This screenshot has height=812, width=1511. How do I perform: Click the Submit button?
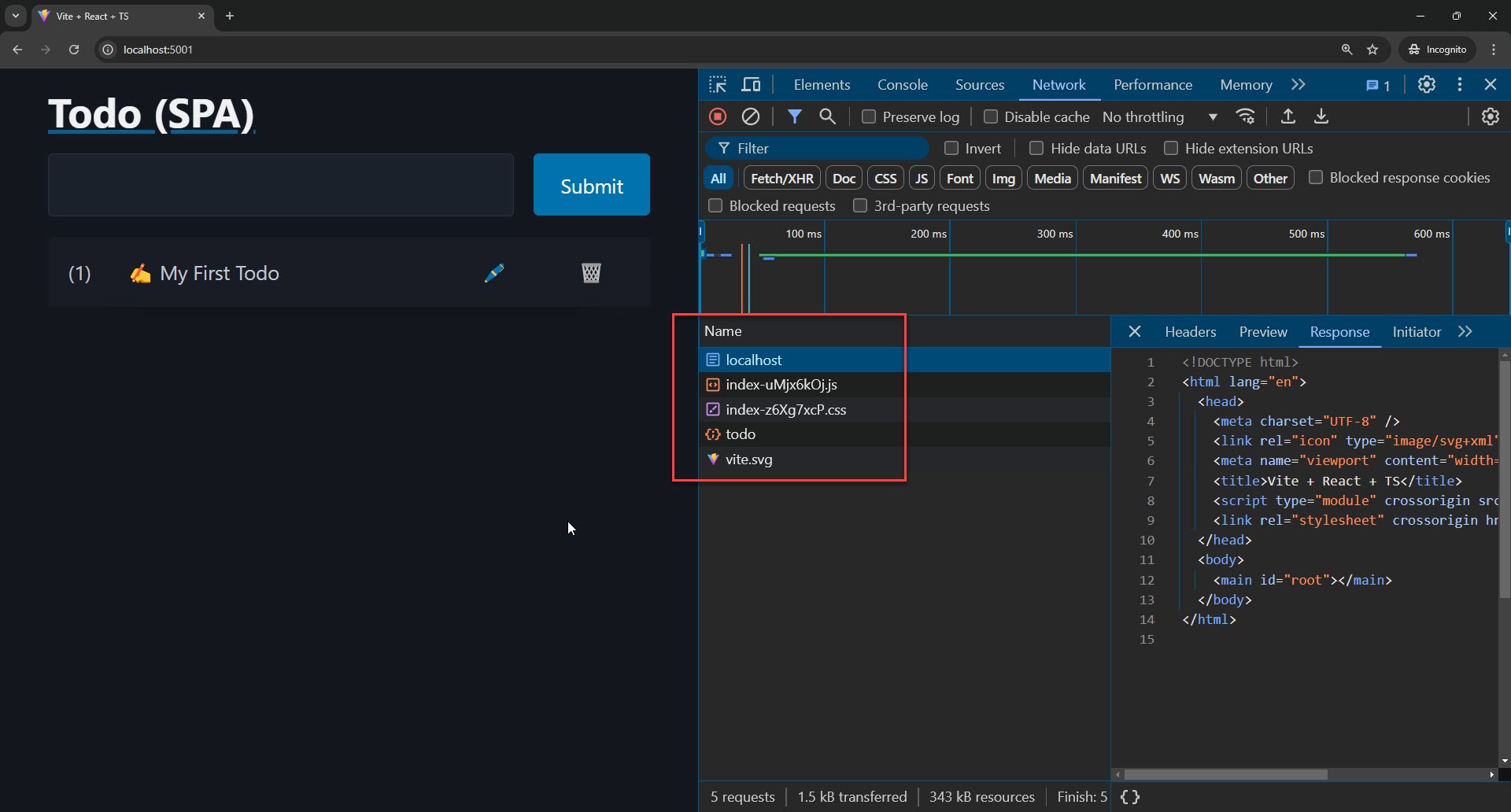pyautogui.click(x=592, y=185)
